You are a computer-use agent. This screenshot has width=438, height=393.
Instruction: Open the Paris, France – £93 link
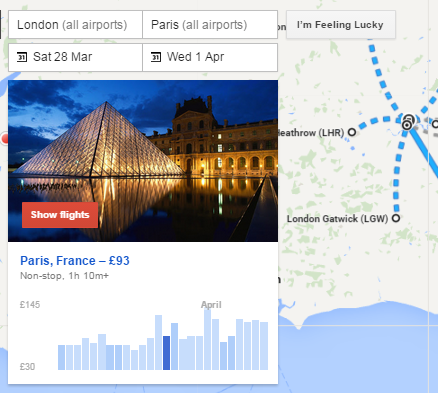point(75,261)
